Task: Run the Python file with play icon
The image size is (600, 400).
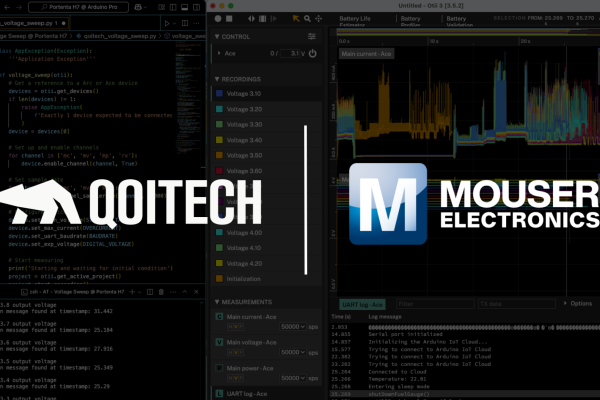Action: point(167,23)
